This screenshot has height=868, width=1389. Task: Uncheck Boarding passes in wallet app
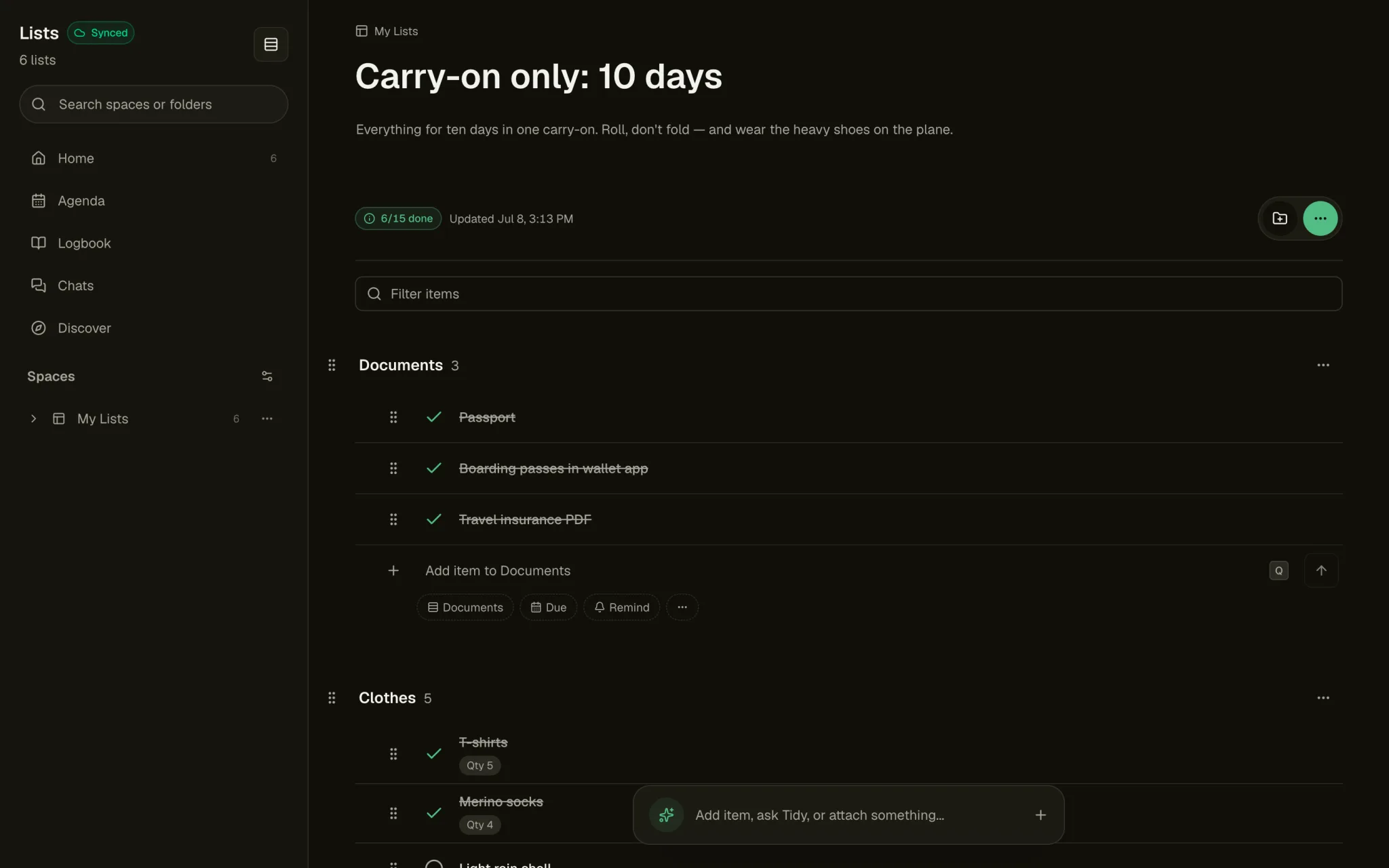[434, 468]
